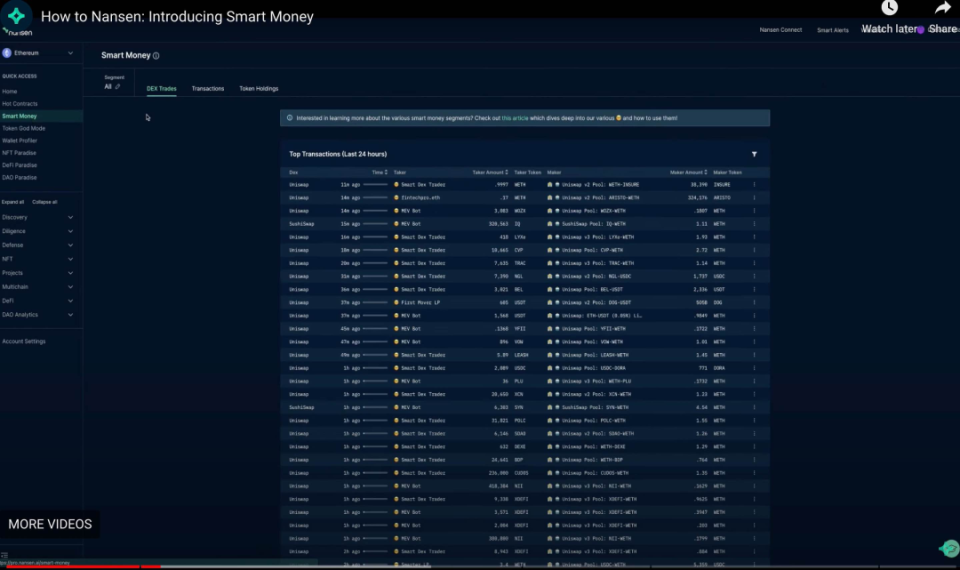This screenshot has width=960, height=570.
Task: Open row menu for LYXe-WETH trade
Action: [754, 237]
